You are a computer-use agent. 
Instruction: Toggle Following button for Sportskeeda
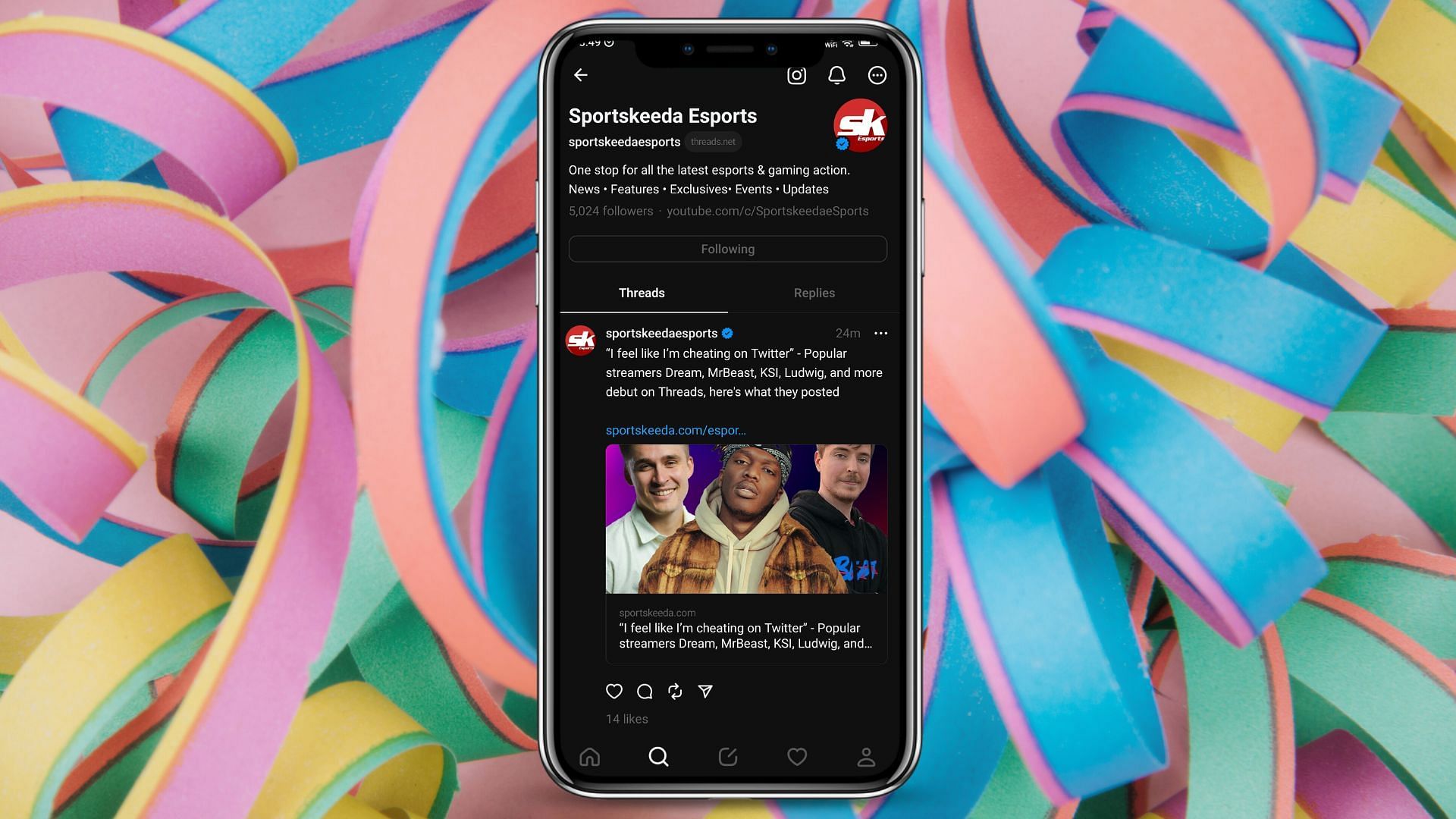(728, 248)
